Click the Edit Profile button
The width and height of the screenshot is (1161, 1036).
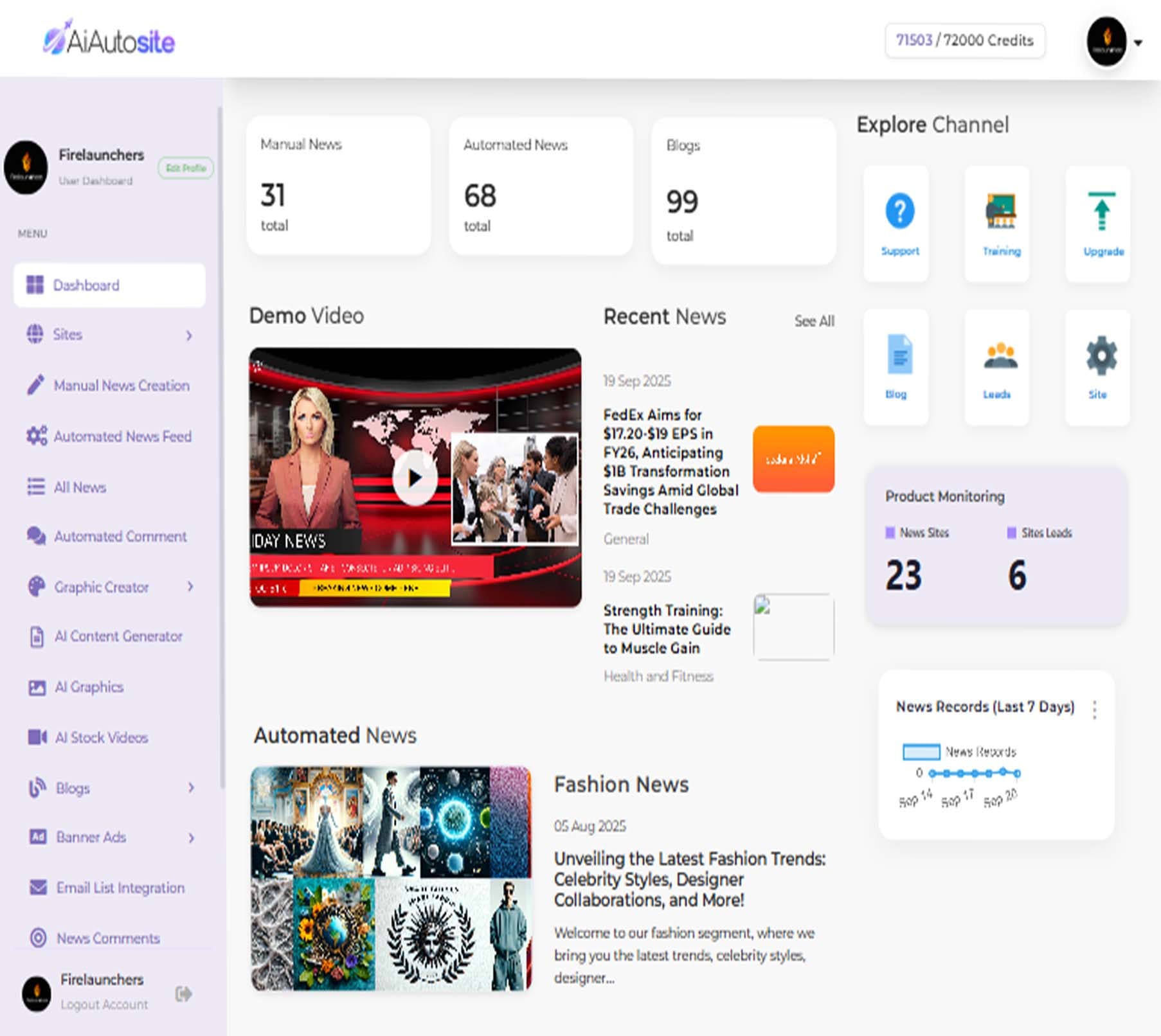click(x=186, y=168)
